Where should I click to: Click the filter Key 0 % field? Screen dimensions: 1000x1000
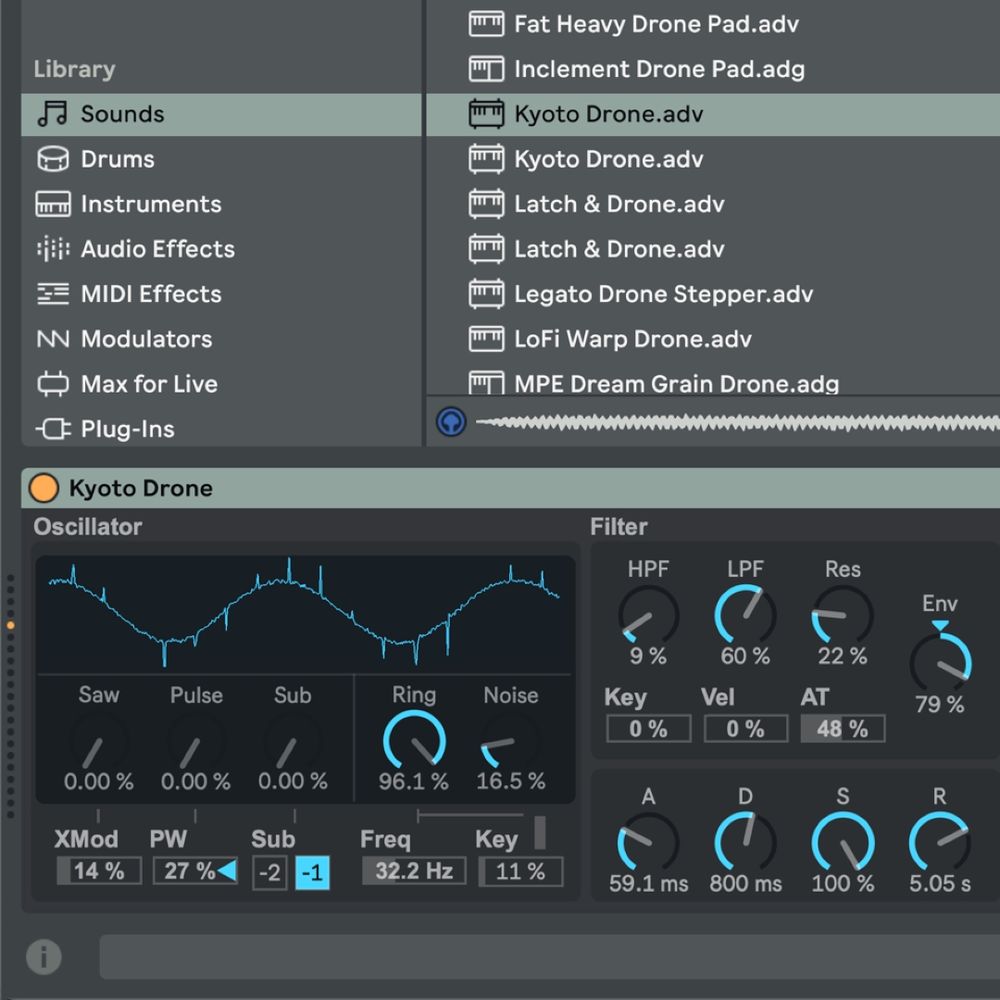coord(649,728)
